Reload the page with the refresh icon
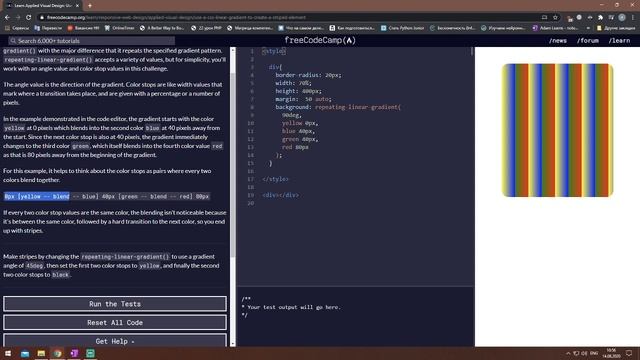Image resolution: width=640 pixels, height=360 pixels. tap(29, 18)
